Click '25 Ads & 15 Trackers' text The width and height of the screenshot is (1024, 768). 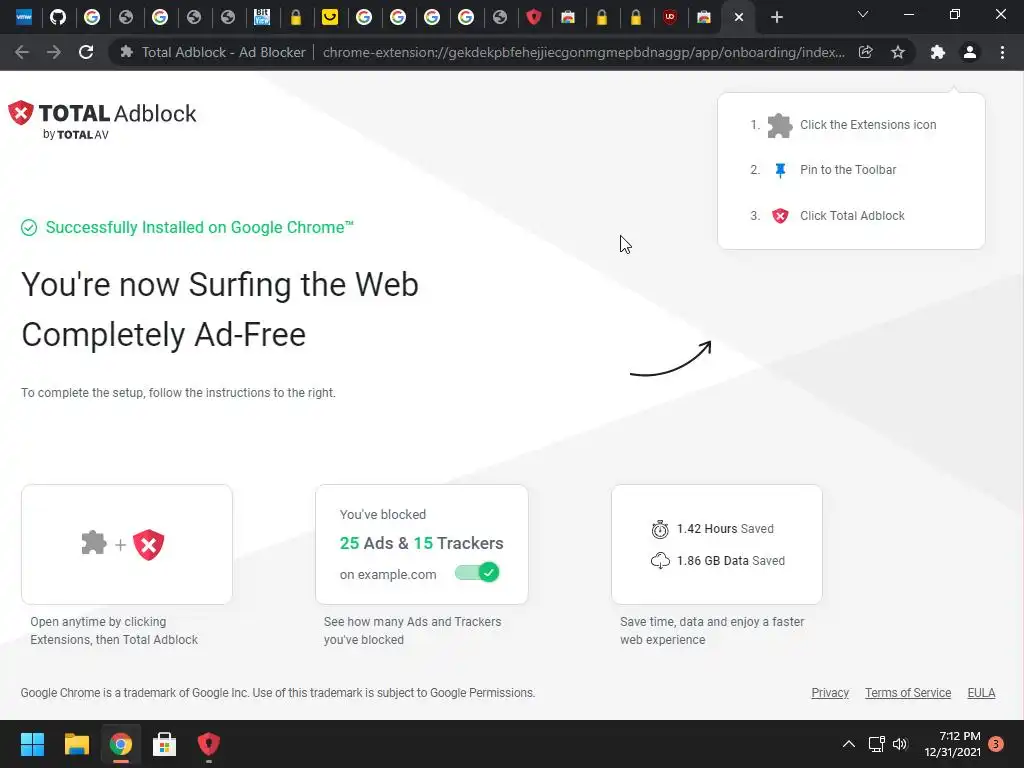pos(421,543)
